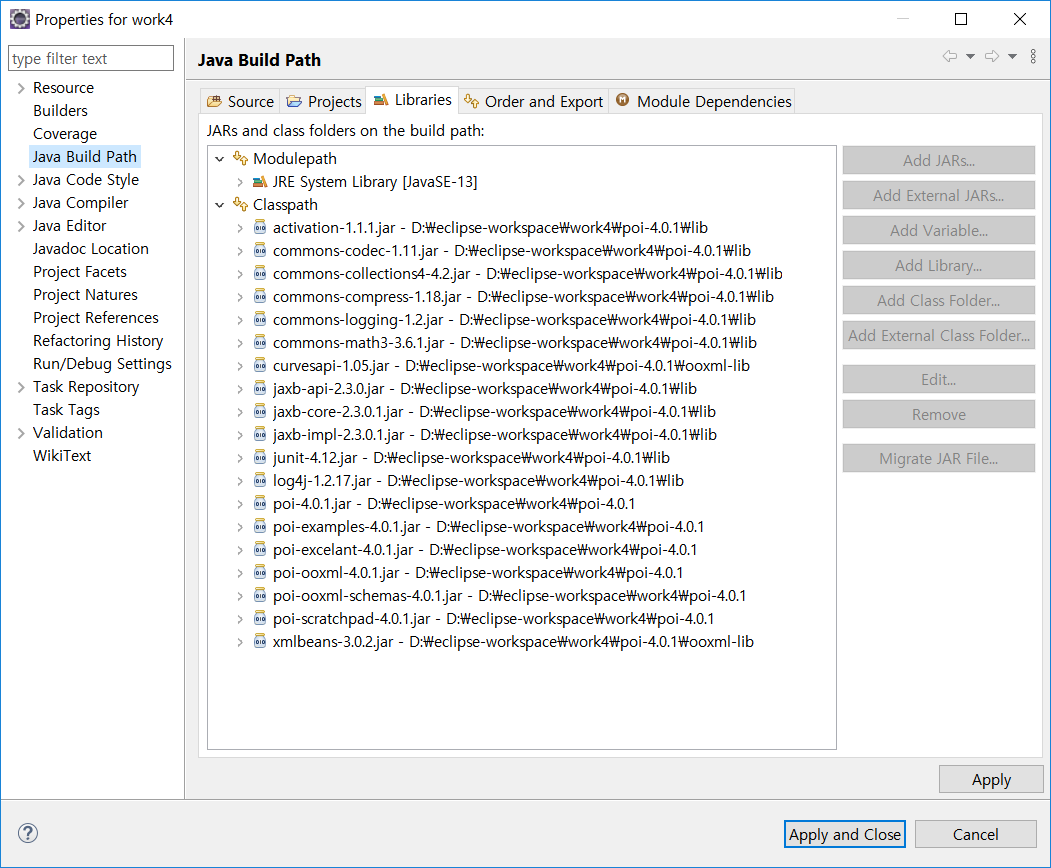Expand the Java Code Style category
Viewport: 1051px width, 868px height.
(x=21, y=180)
